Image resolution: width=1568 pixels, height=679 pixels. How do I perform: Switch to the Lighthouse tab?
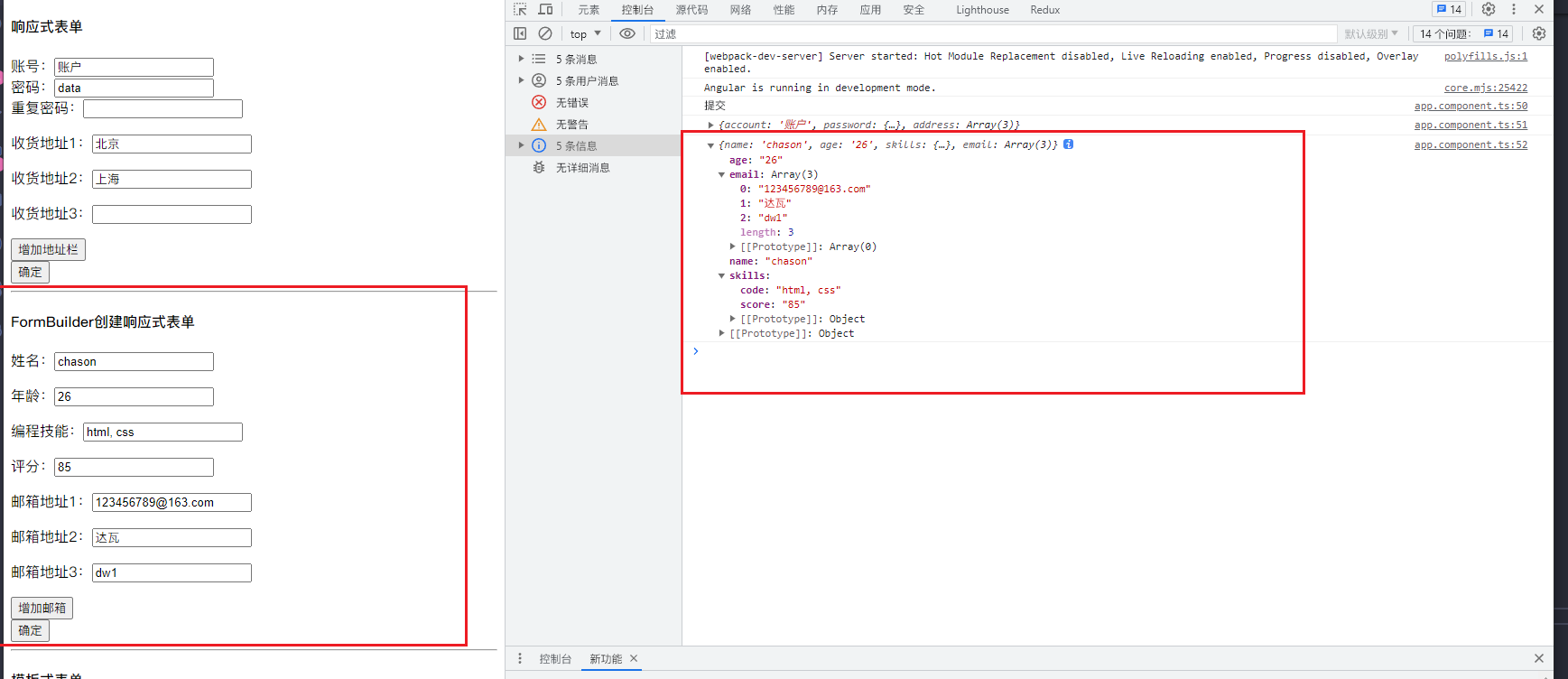[982, 10]
